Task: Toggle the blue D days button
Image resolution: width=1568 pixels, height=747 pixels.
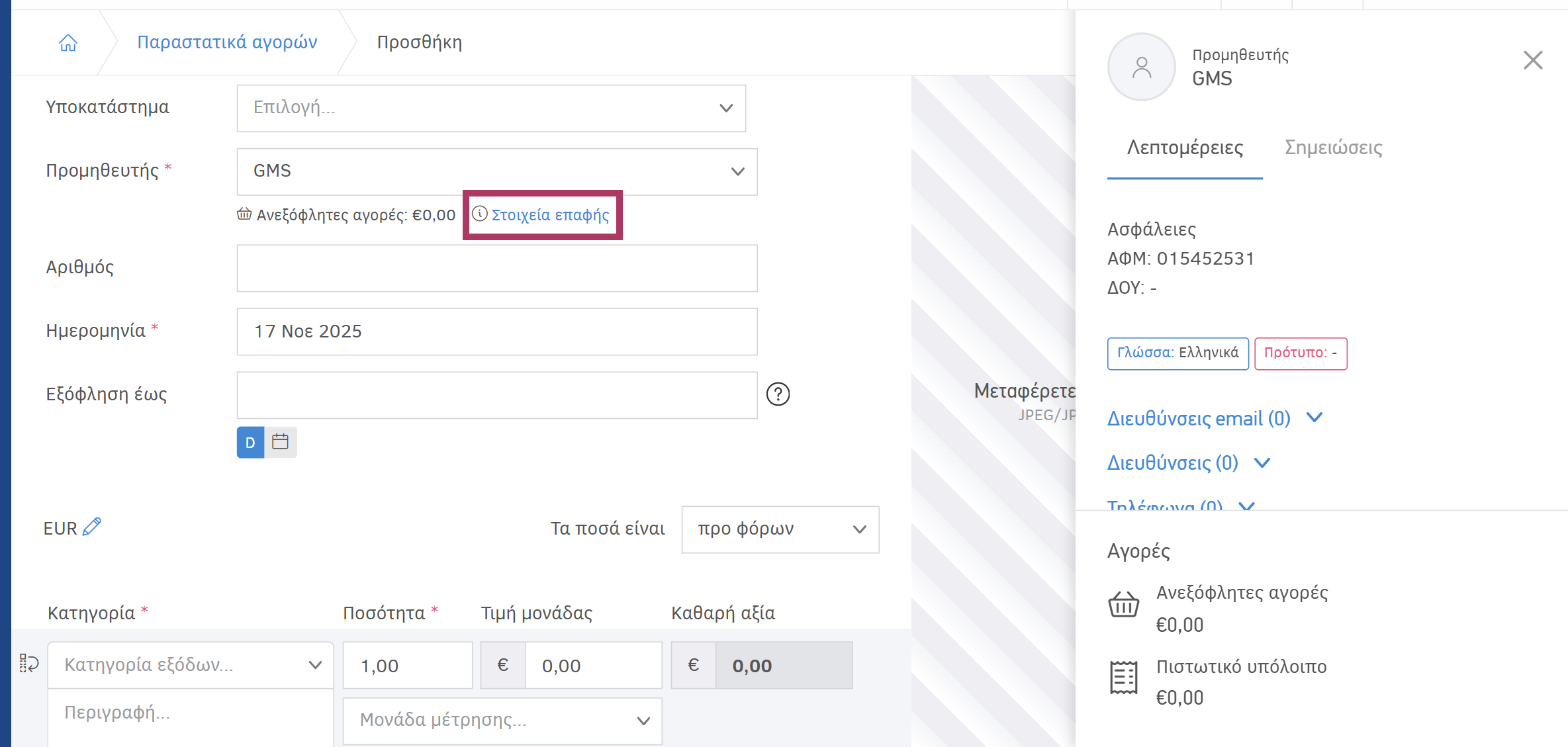Action: 250,442
